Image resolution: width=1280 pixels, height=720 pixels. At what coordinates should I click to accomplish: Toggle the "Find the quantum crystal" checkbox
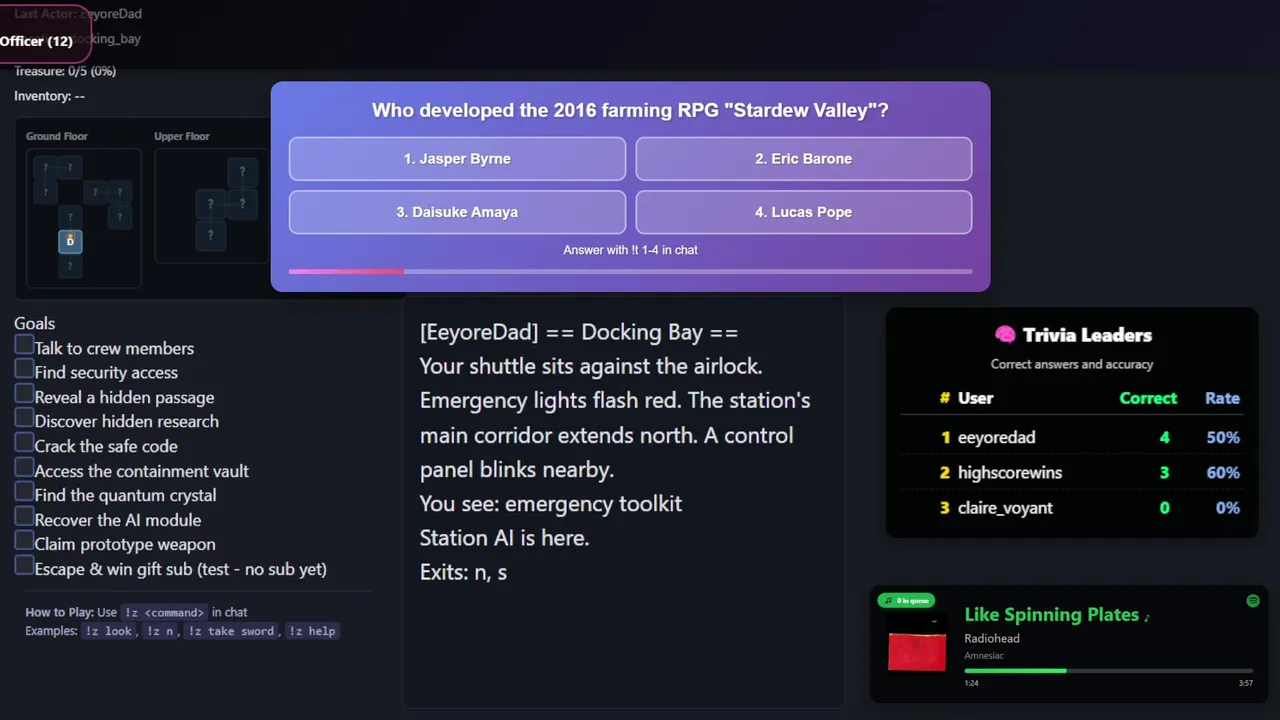point(24,492)
